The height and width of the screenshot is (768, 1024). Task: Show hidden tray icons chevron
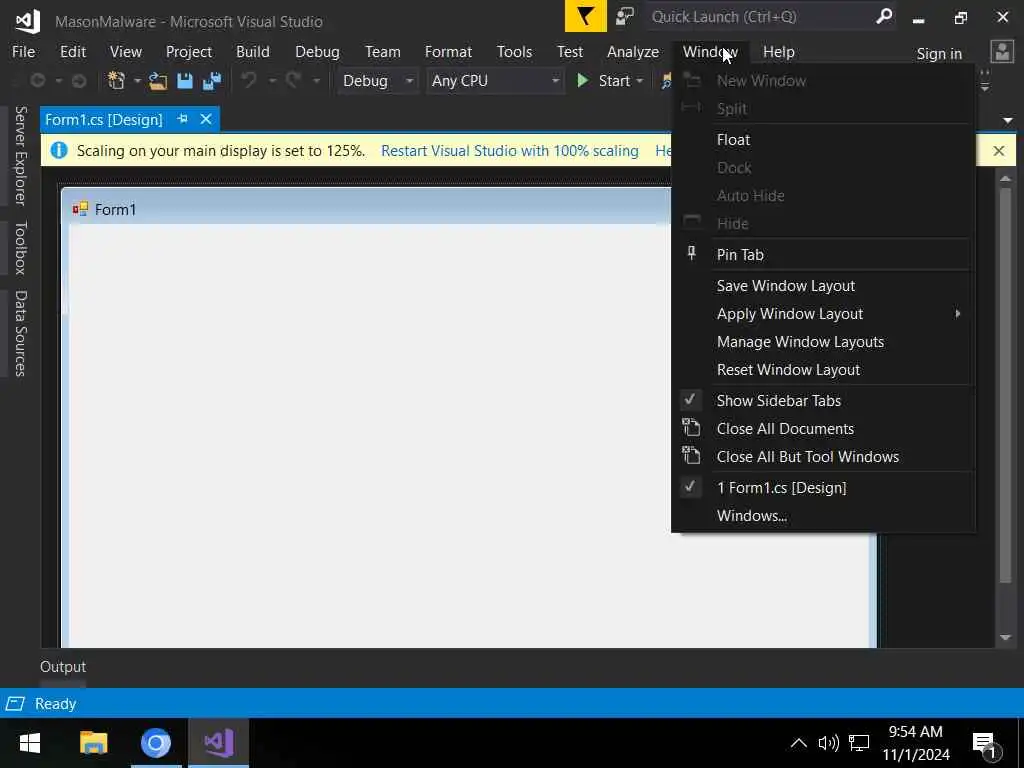798,743
